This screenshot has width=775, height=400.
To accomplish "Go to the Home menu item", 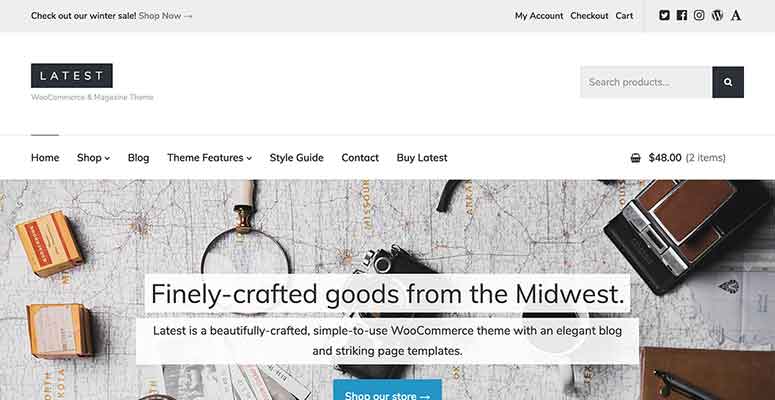I will pyautogui.click(x=45, y=158).
